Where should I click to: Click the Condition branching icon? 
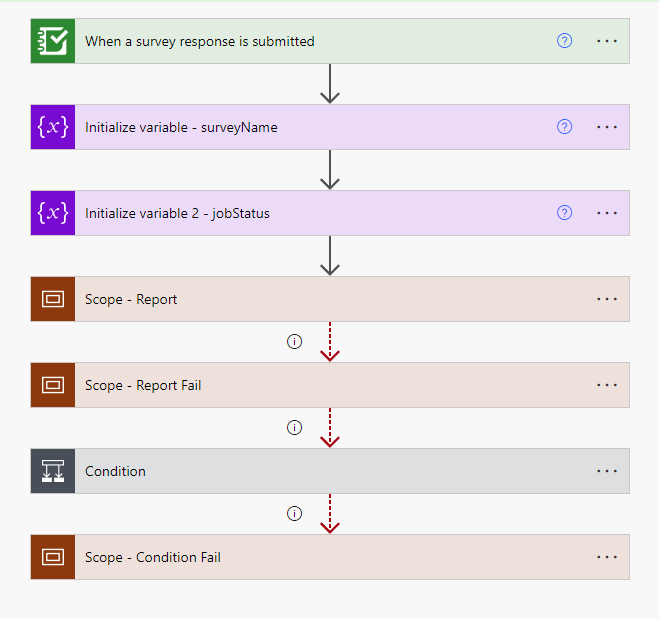[x=52, y=471]
